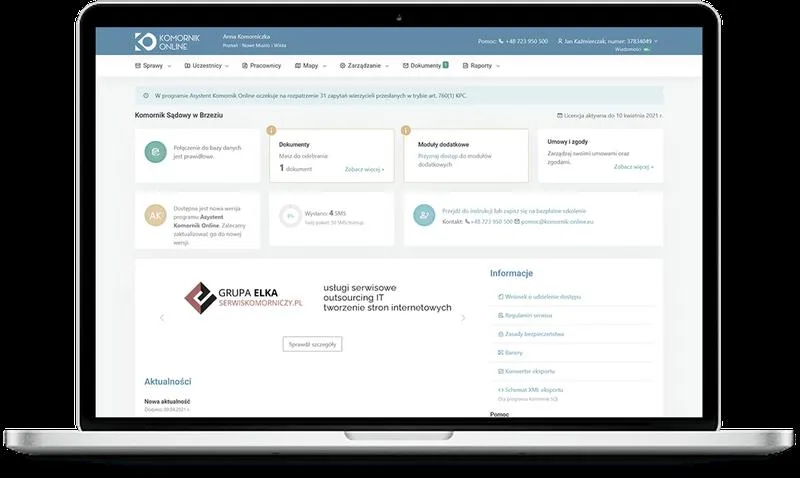This screenshot has height=478, width=800.
Task: Click info badge on Dokumenty card
Action: pos(272,129)
